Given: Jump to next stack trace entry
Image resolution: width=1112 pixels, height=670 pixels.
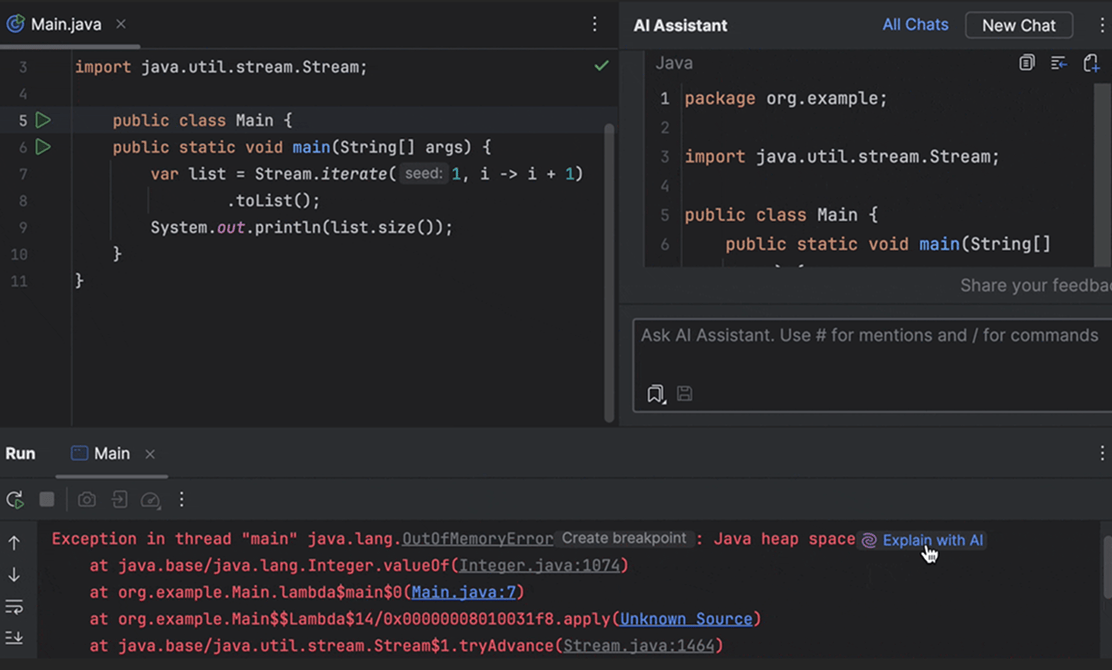Looking at the screenshot, I should click(x=14, y=574).
